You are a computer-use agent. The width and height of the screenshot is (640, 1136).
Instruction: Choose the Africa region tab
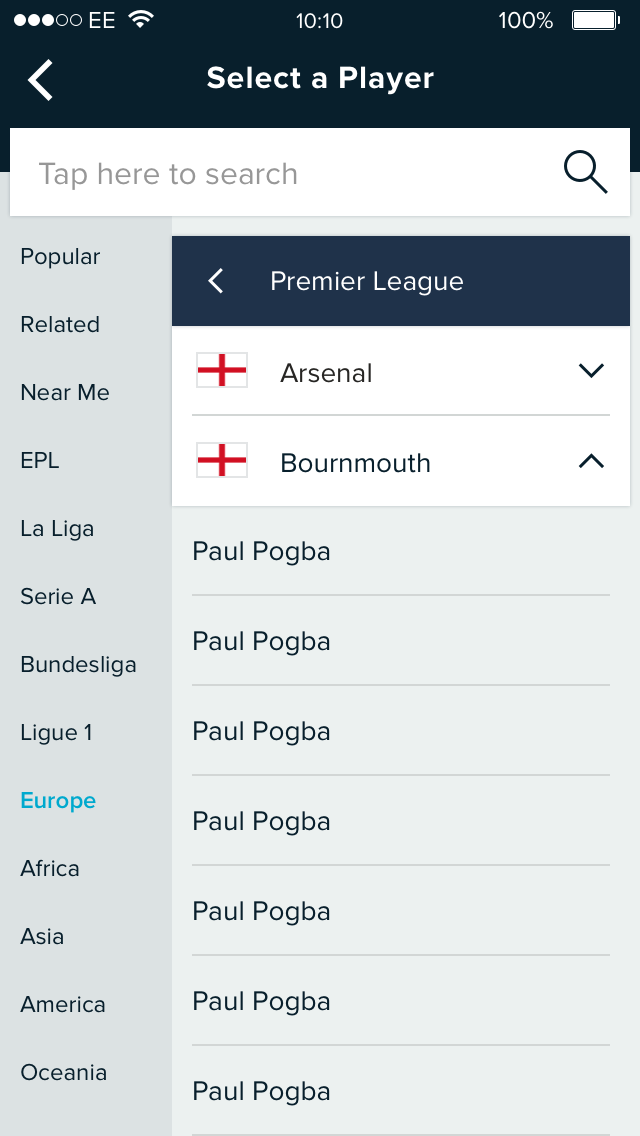point(50,869)
